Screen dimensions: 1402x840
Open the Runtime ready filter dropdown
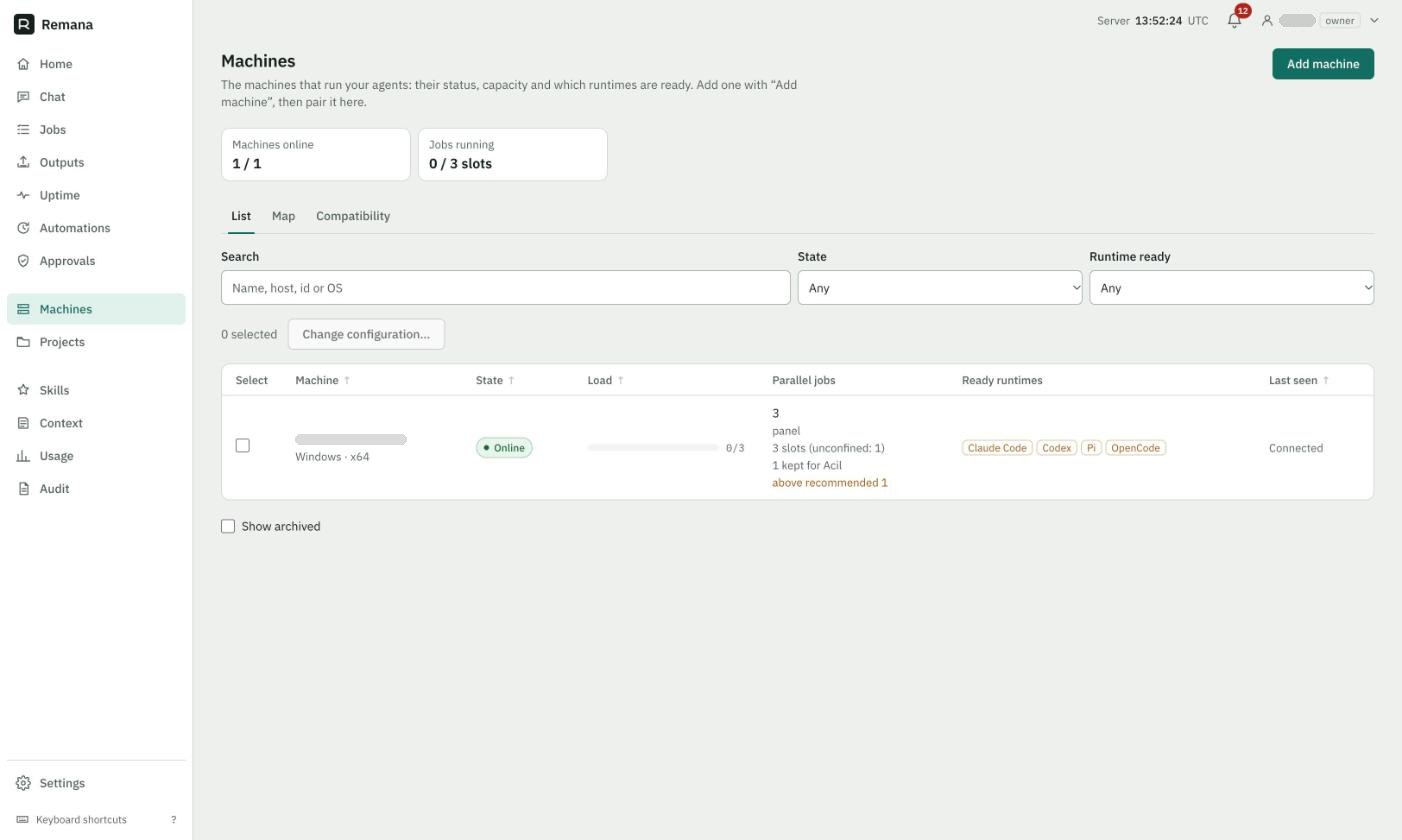click(1232, 288)
